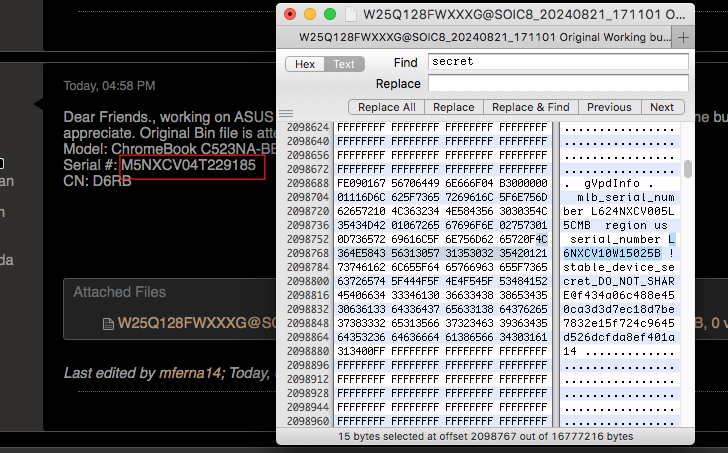Click the 'Today, 04:58 PM' forum post timestamp
The image size is (728, 453).
coord(109,86)
